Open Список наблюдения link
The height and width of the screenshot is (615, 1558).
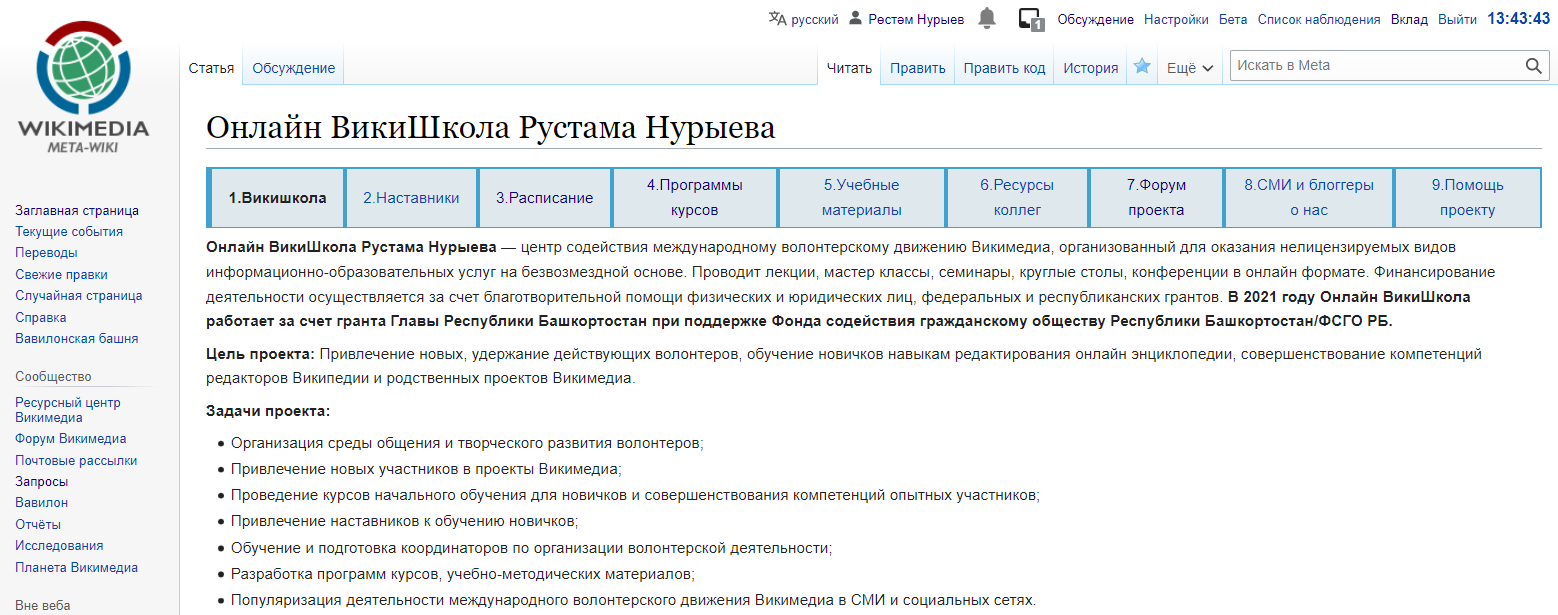[x=1319, y=19]
